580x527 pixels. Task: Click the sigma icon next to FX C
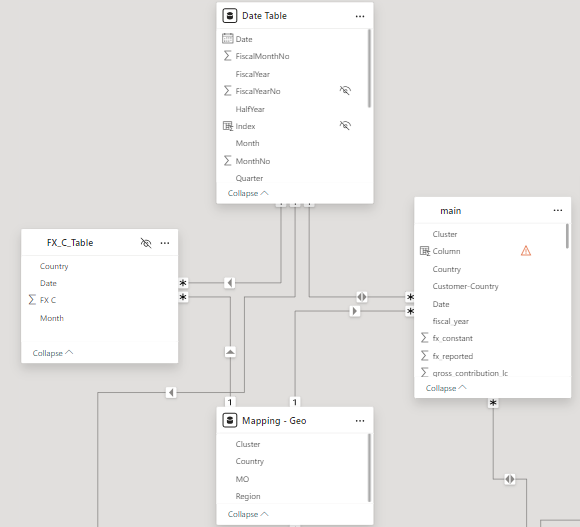32,300
